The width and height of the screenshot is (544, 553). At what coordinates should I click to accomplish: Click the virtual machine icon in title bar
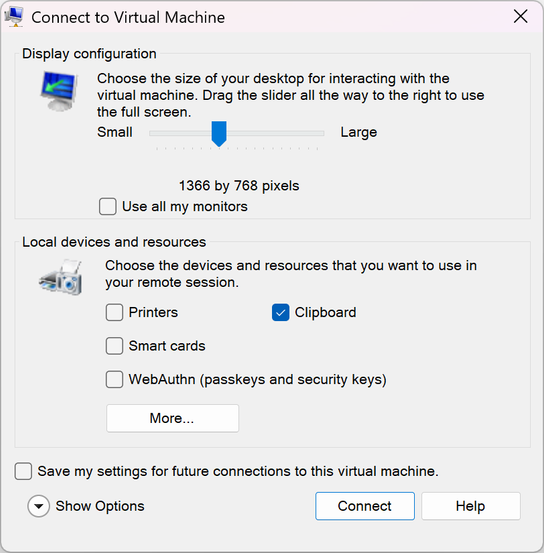(x=14, y=17)
